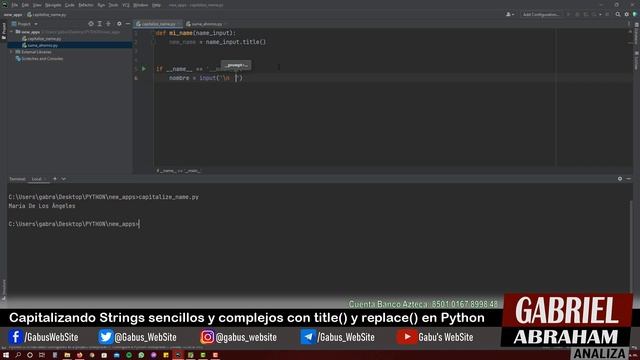Open File Explorer from taskbar
The image size is (640, 360).
pyautogui.click(x=67, y=355)
